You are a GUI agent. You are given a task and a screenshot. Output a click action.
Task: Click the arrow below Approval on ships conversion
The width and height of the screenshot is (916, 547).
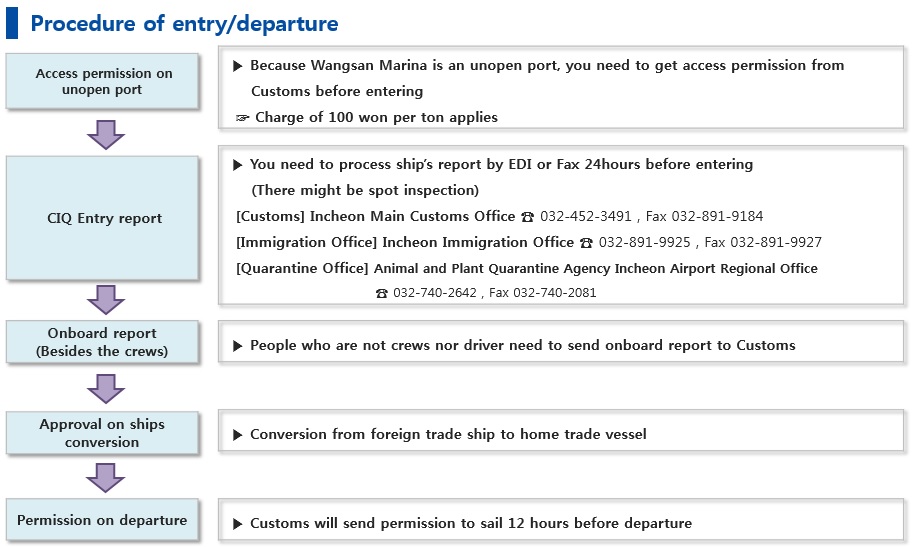pyautogui.click(x=106, y=478)
